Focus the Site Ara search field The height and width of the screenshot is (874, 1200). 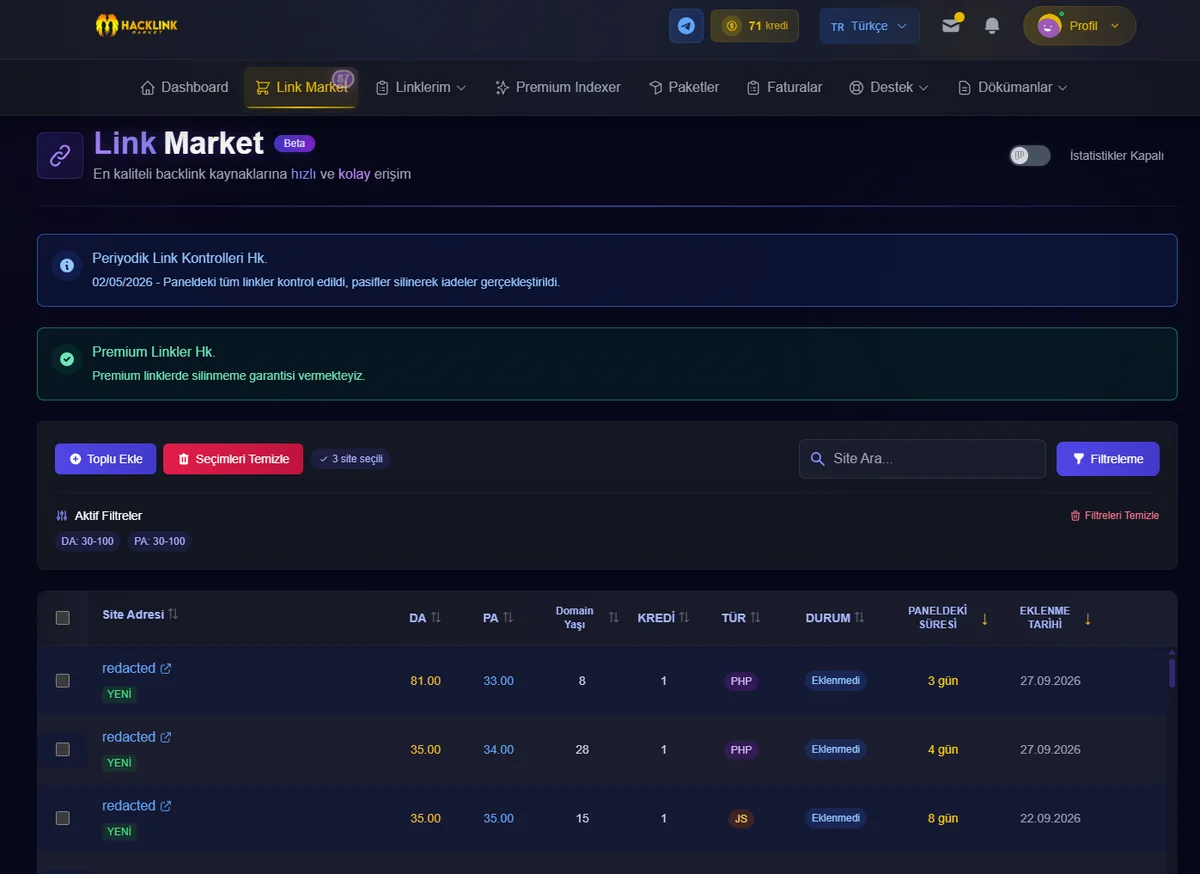click(922, 459)
